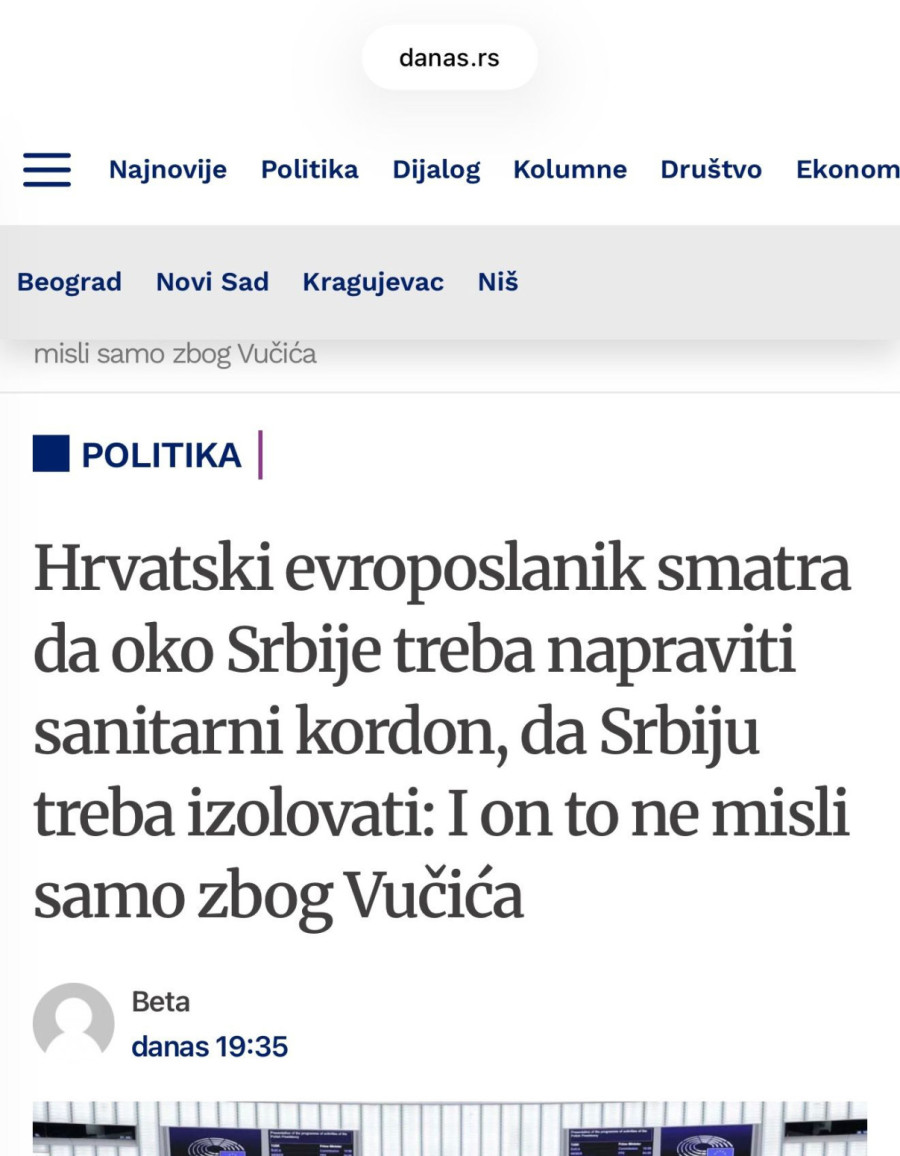Click the truncated headline text misli samo zbog Vučića
This screenshot has width=900, height=1156.
point(176,353)
